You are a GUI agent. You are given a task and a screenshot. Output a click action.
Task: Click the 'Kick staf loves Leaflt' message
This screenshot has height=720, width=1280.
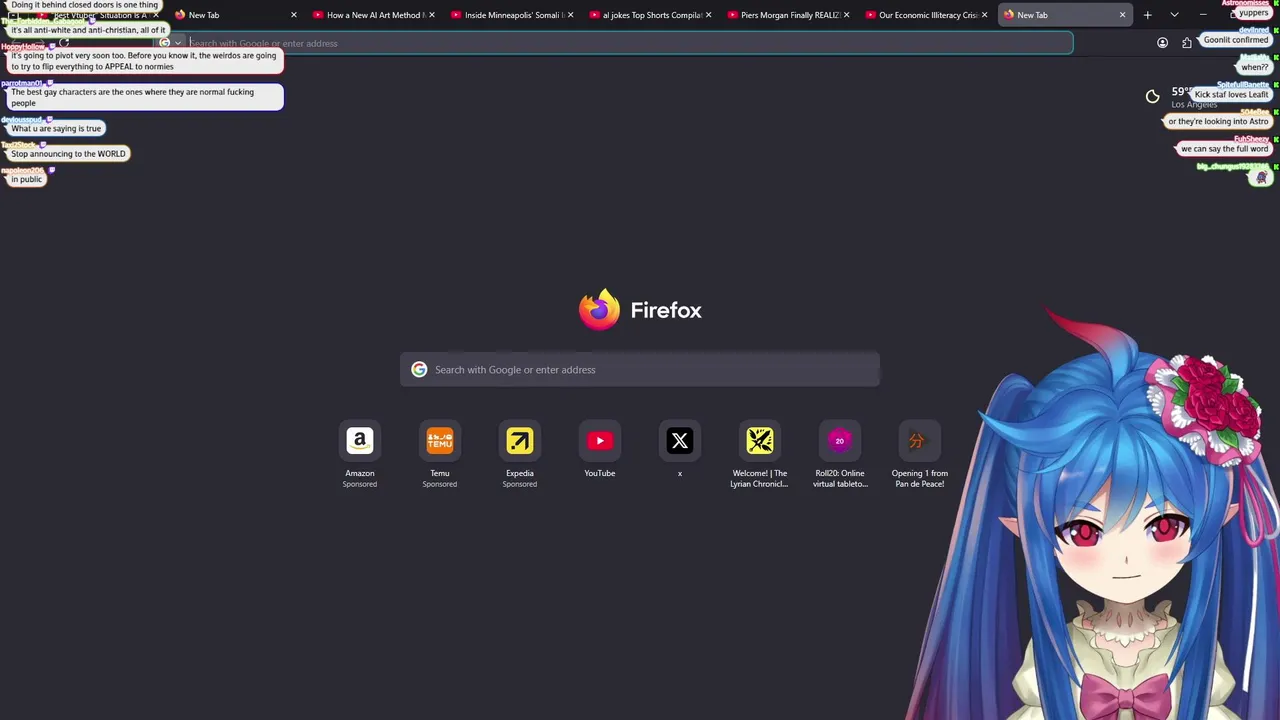1231,94
